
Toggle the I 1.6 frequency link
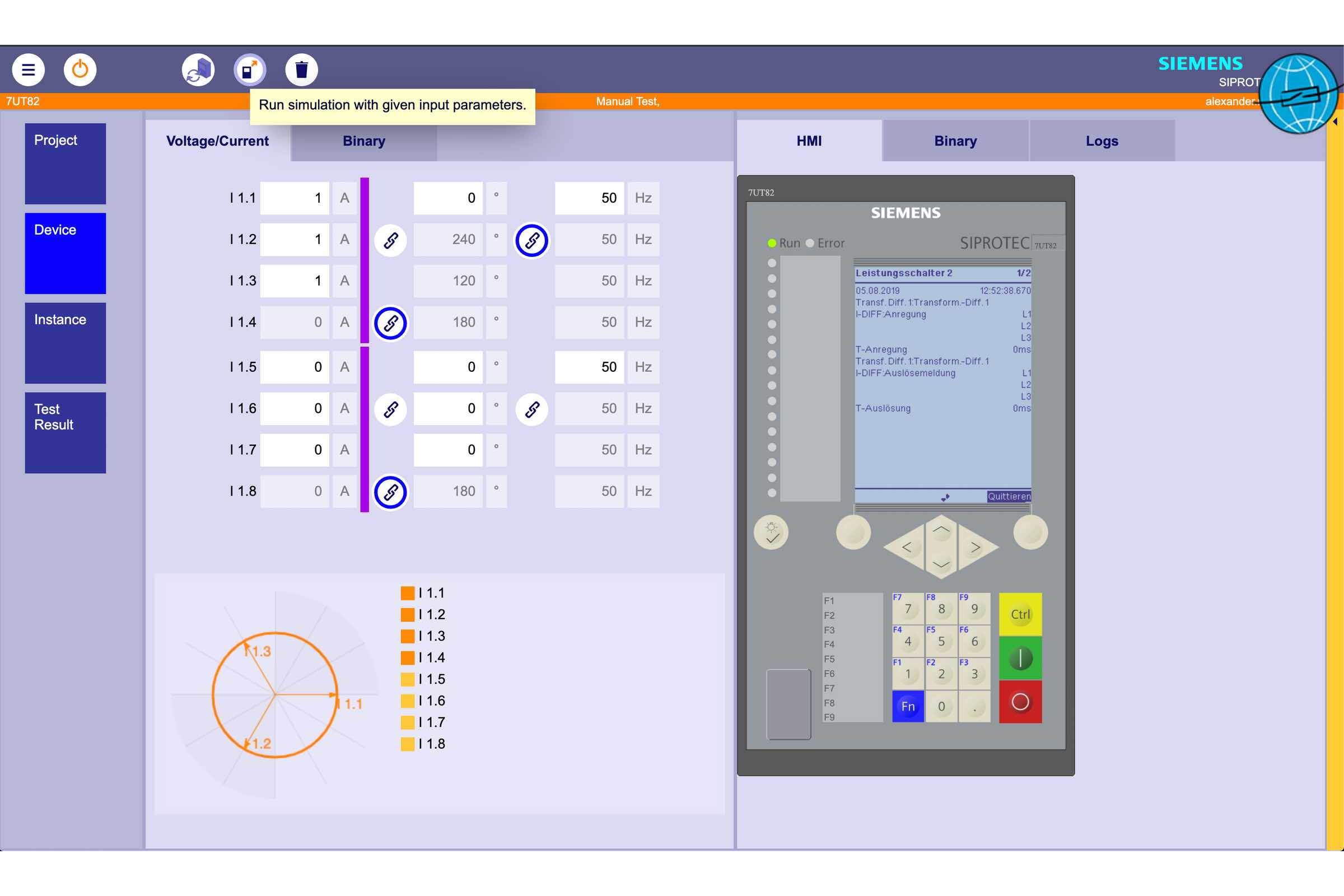tap(532, 409)
